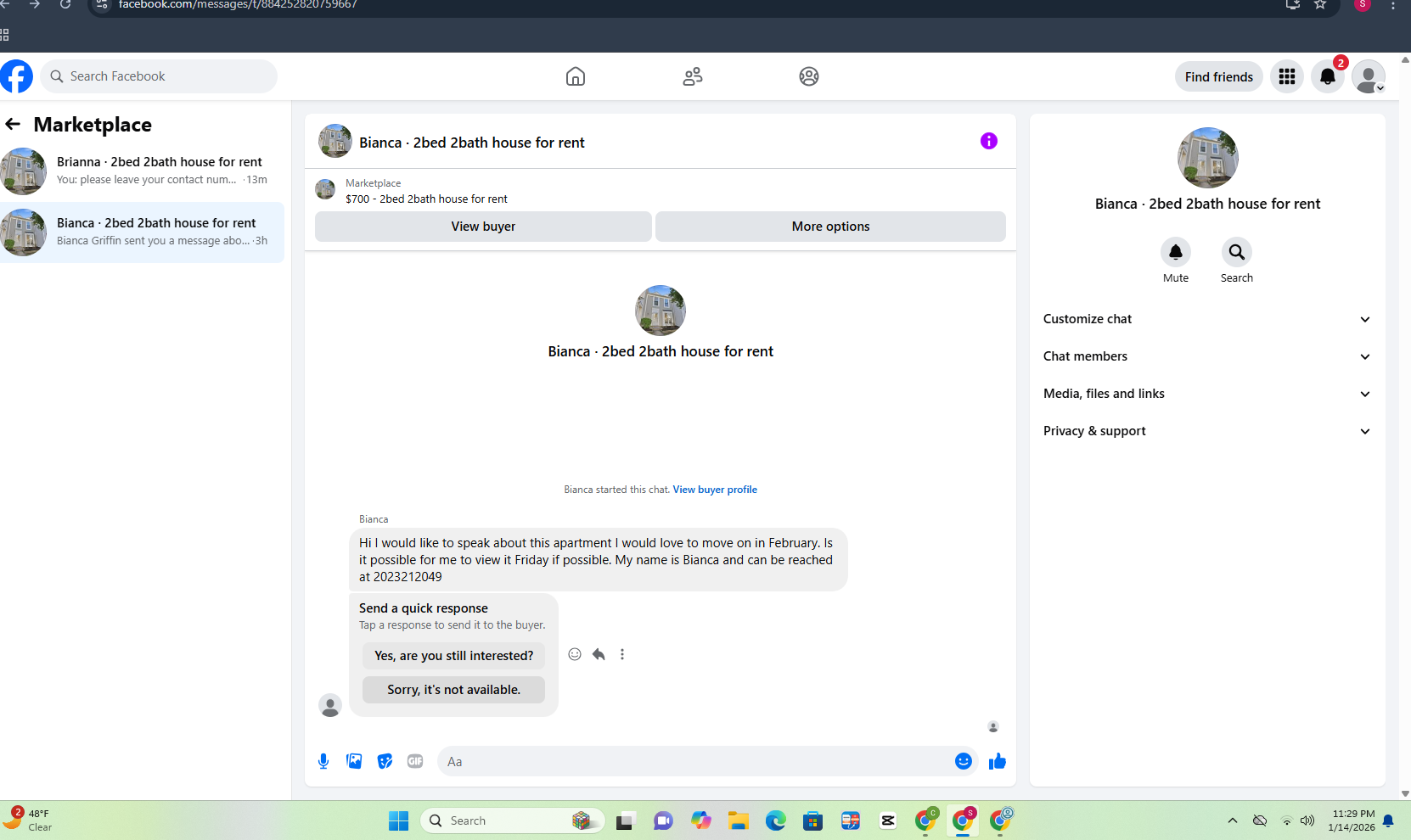Show hidden system tray icons chevron
This screenshot has width=1411, height=840.
pyautogui.click(x=1233, y=820)
